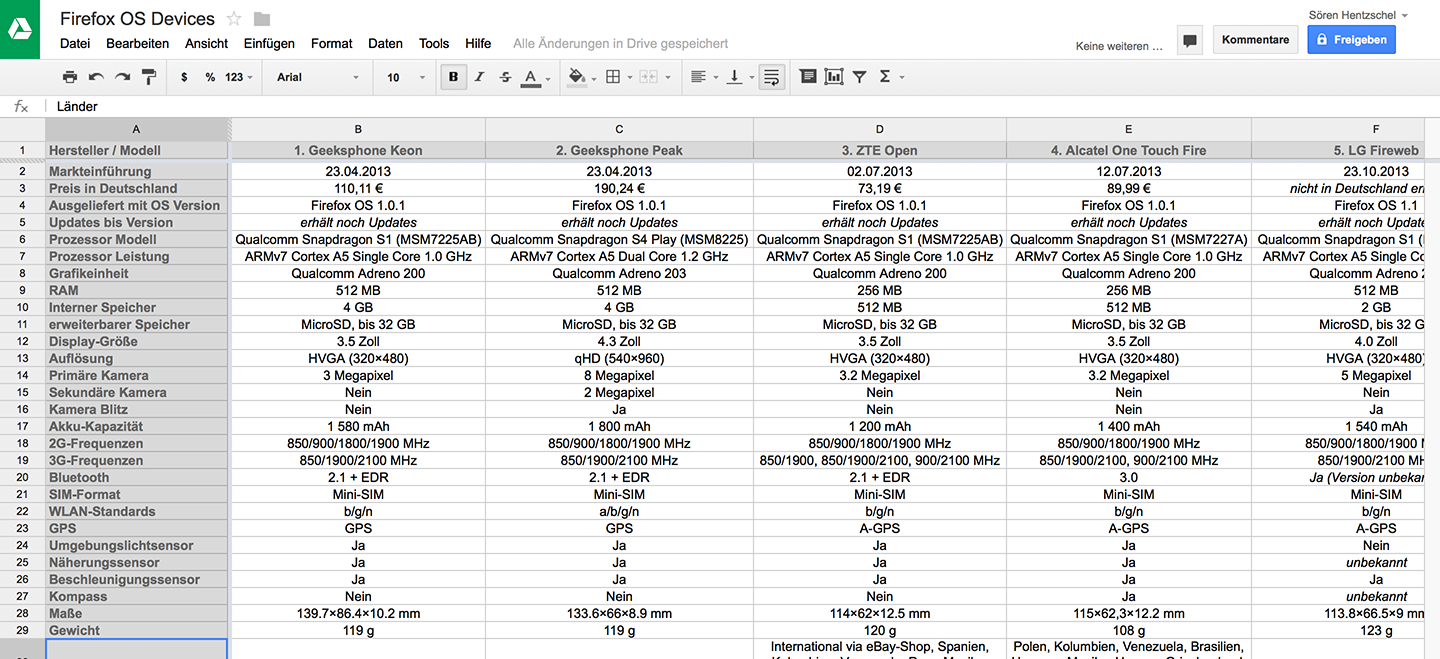Screen dimensions: 1440x659
Task: Toggle italic formatting
Action: [x=479, y=77]
